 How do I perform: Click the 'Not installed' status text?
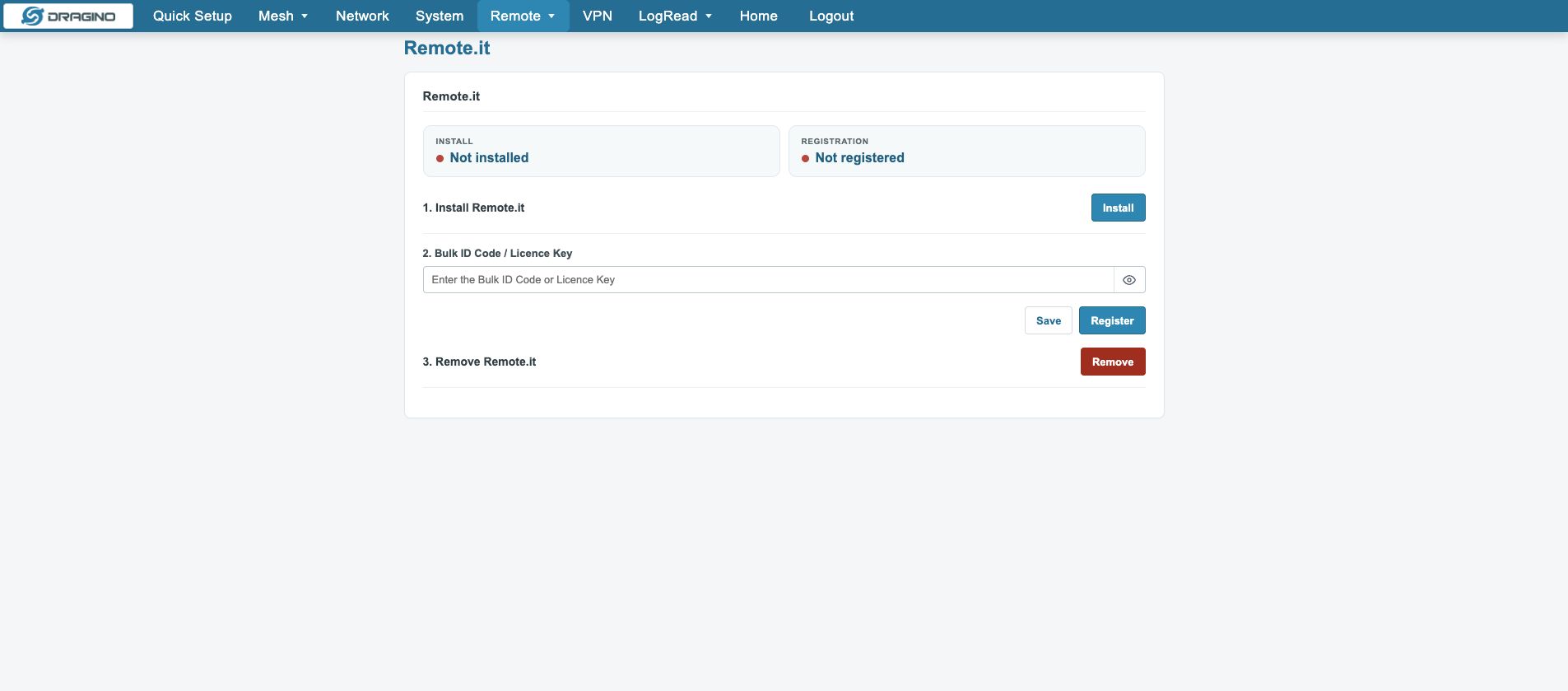click(489, 158)
